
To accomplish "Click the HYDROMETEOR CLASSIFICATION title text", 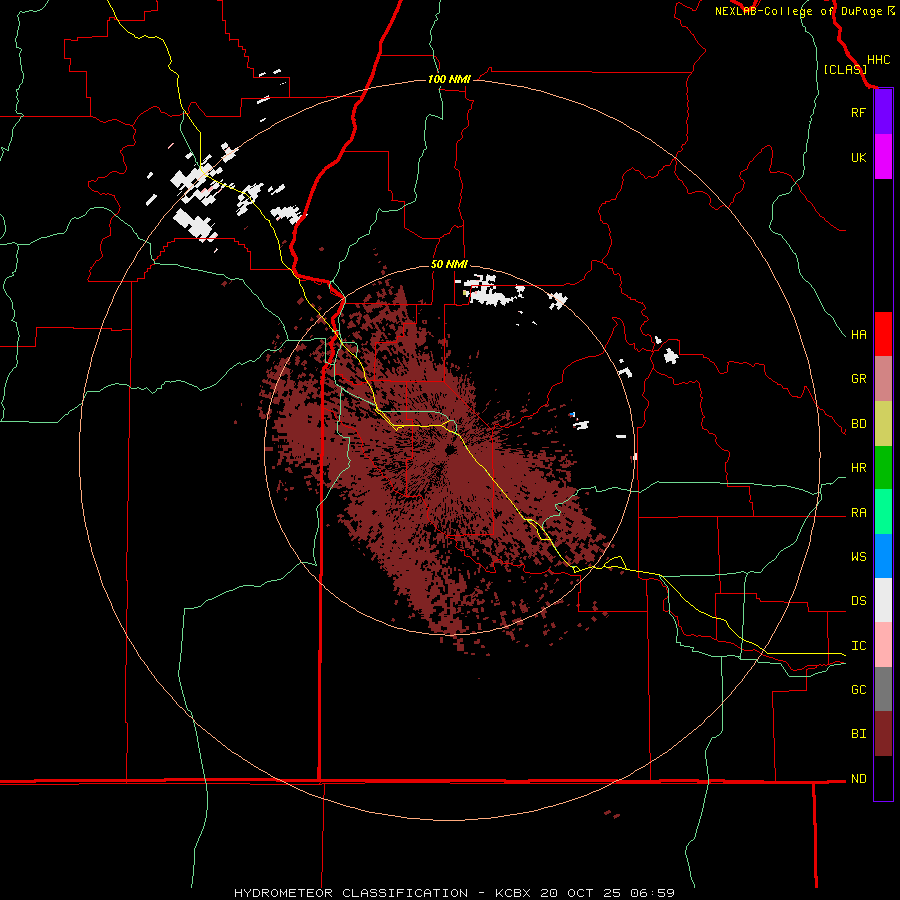I will click(351, 893).
